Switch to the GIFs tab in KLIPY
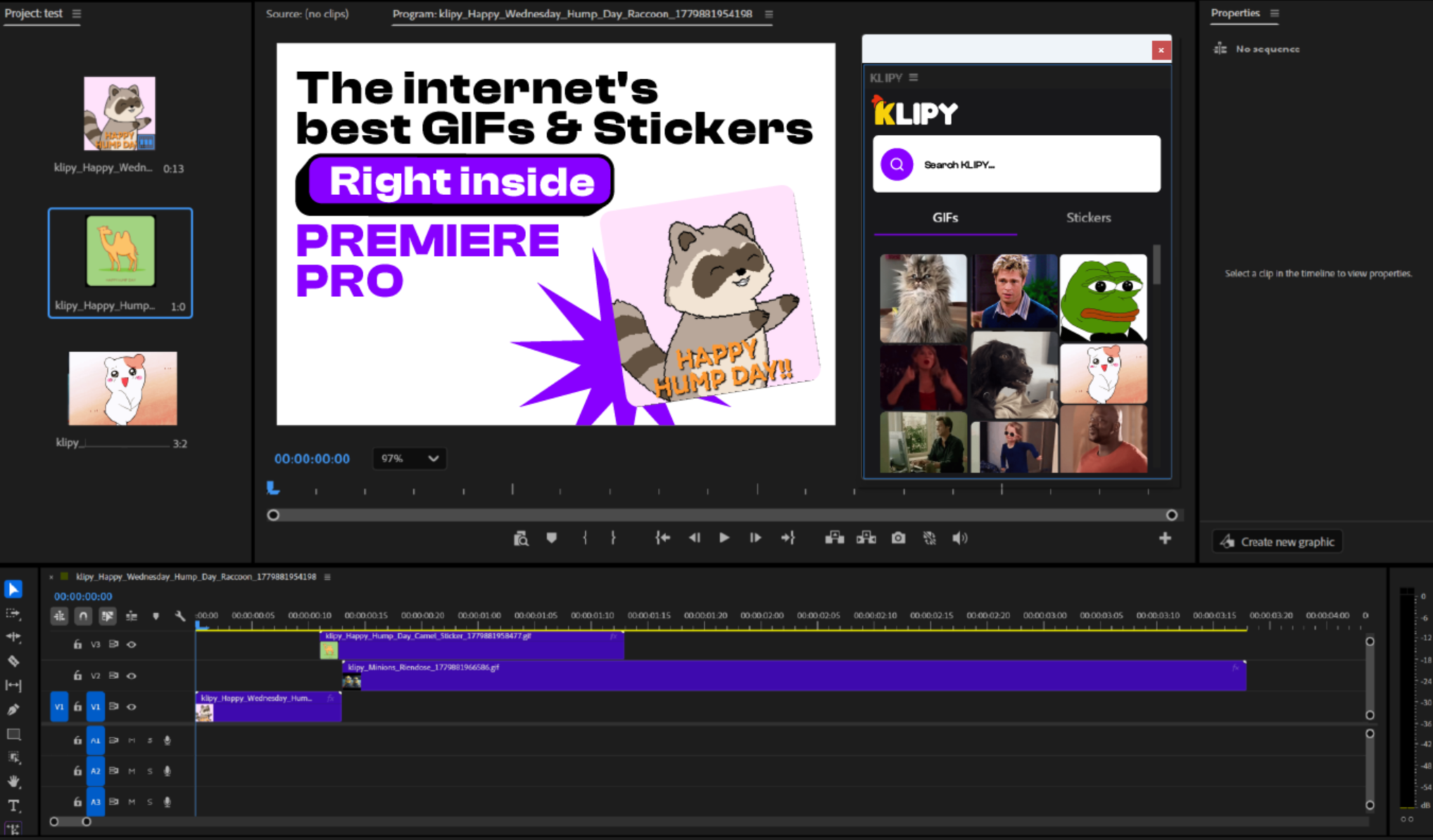This screenshot has height=840, width=1433. 945,218
